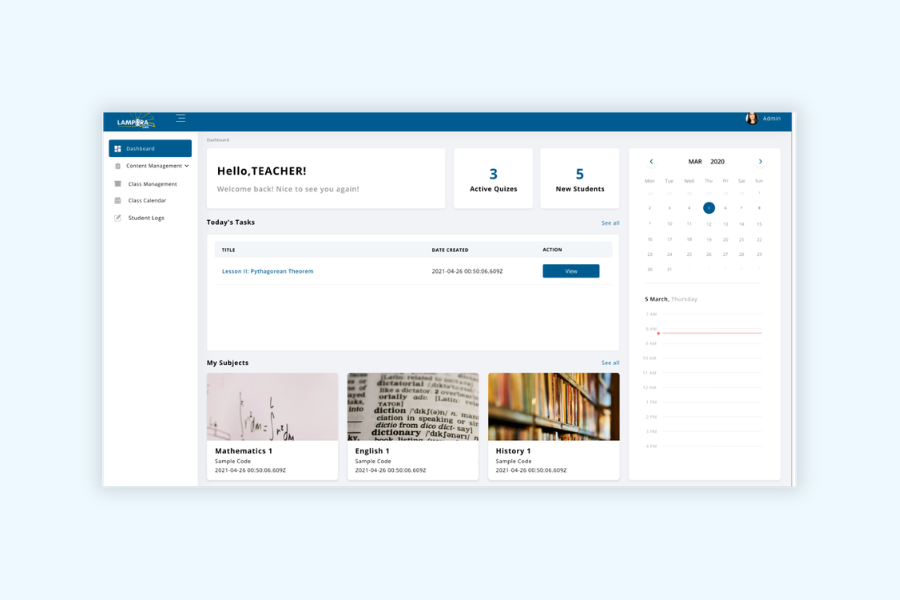Click the History 1 title text
Screen dimensions: 900x600
pos(513,451)
